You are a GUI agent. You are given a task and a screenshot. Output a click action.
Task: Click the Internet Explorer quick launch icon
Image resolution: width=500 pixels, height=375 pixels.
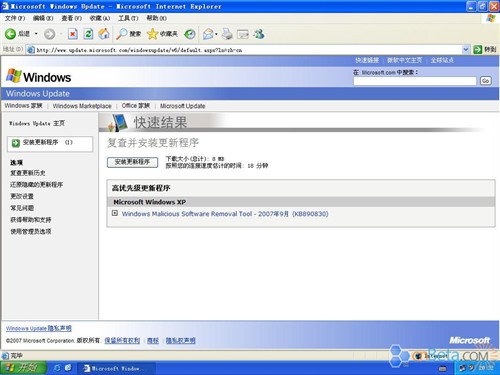click(x=57, y=368)
